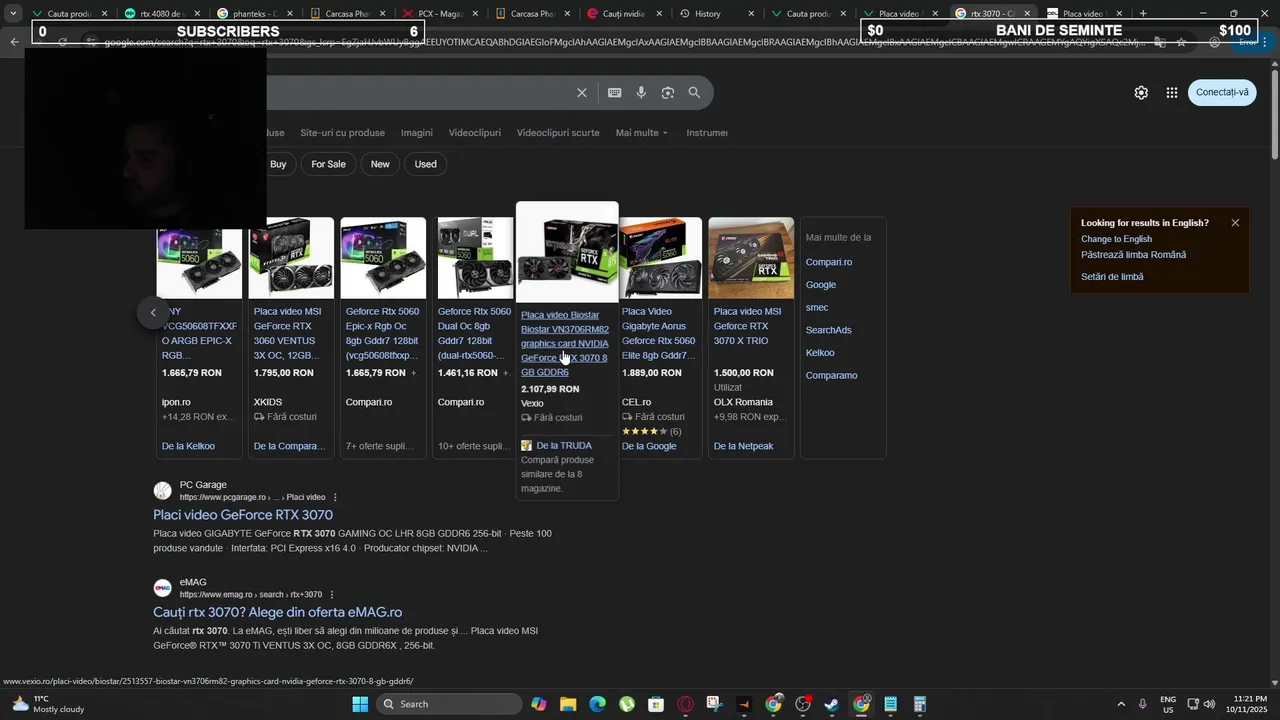The height and width of the screenshot is (720, 1280).
Task: Open Microsoft Edge from taskbar
Action: coord(597,704)
